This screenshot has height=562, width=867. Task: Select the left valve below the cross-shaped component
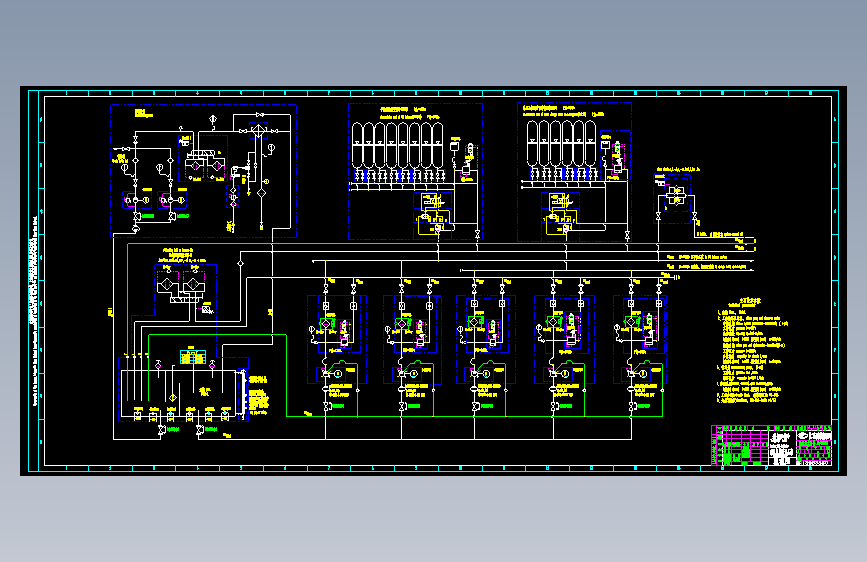tap(658, 216)
